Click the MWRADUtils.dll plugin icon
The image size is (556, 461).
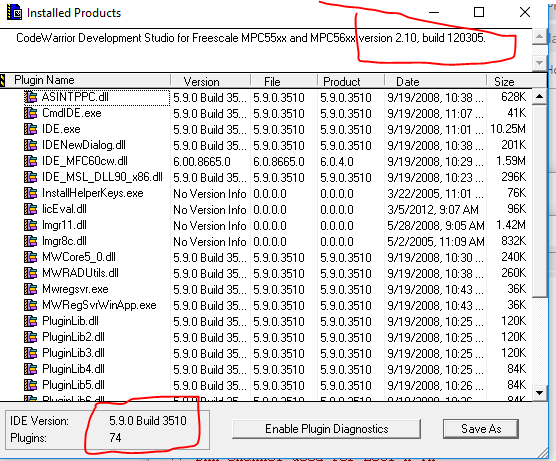(x=30, y=273)
